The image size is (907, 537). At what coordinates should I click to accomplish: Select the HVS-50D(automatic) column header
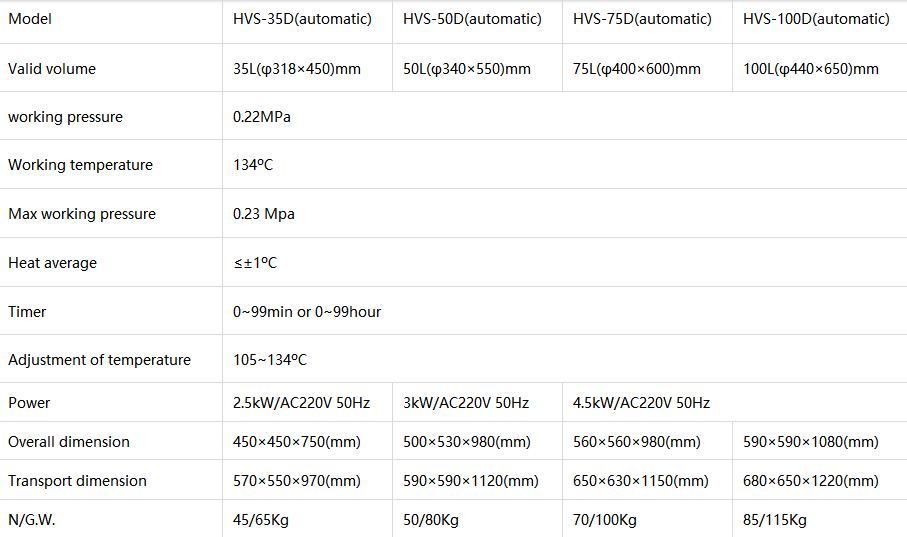pos(472,19)
